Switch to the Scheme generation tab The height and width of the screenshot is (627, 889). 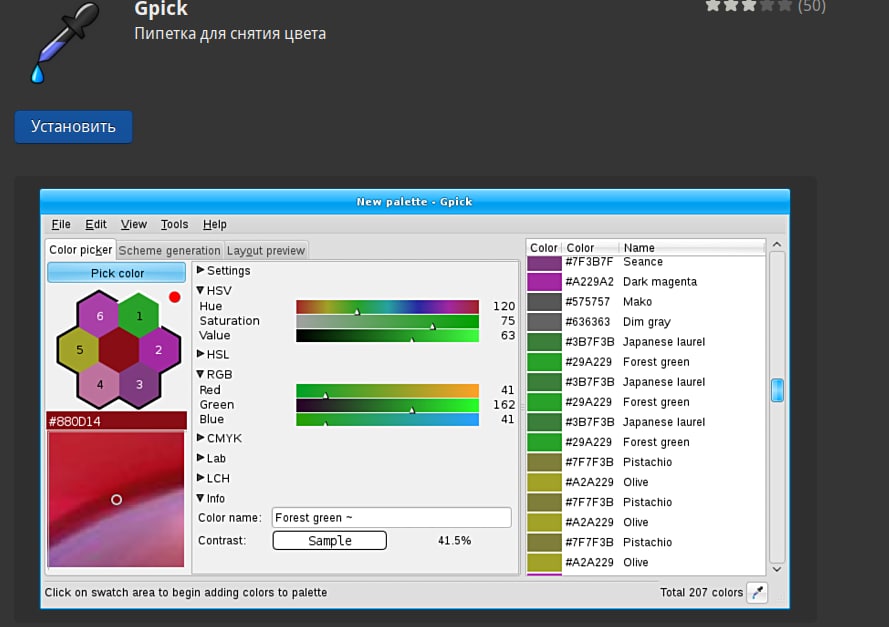170,251
